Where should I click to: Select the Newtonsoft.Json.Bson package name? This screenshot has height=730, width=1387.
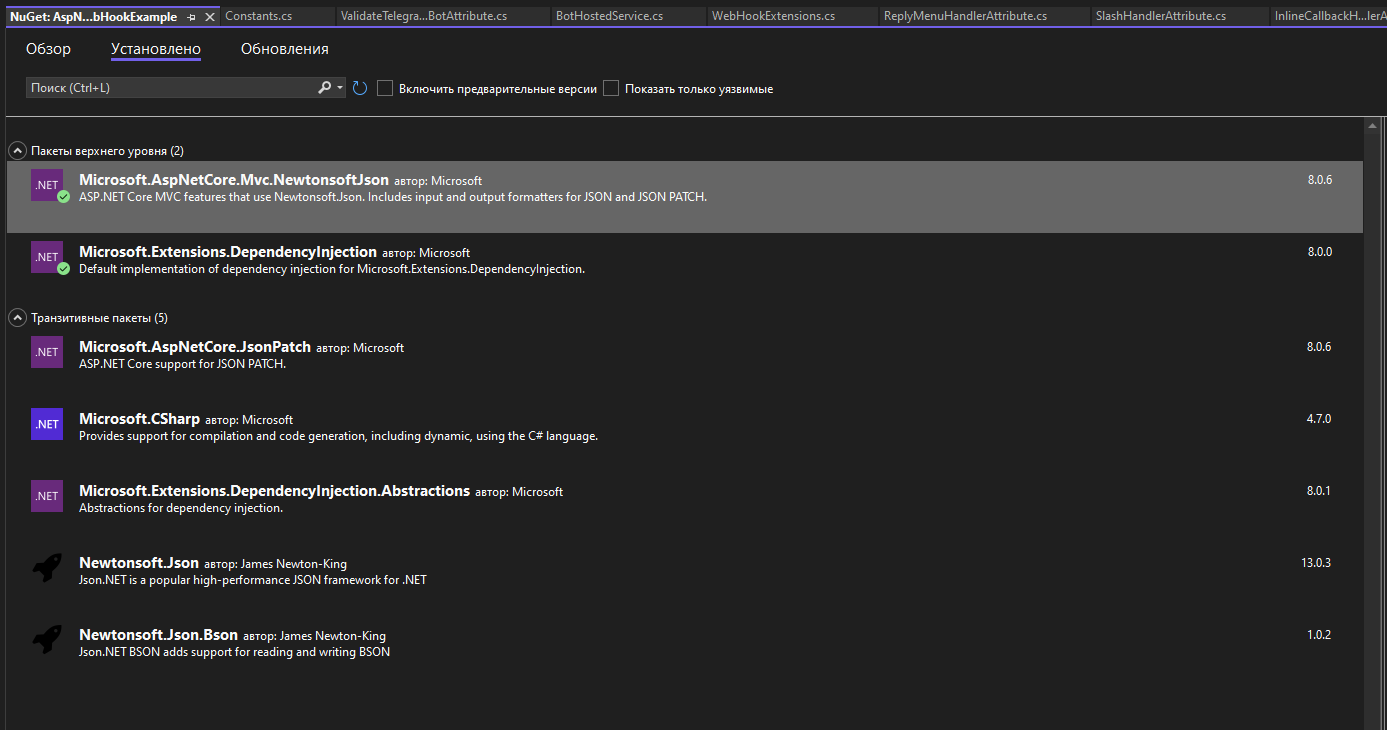tap(158, 635)
